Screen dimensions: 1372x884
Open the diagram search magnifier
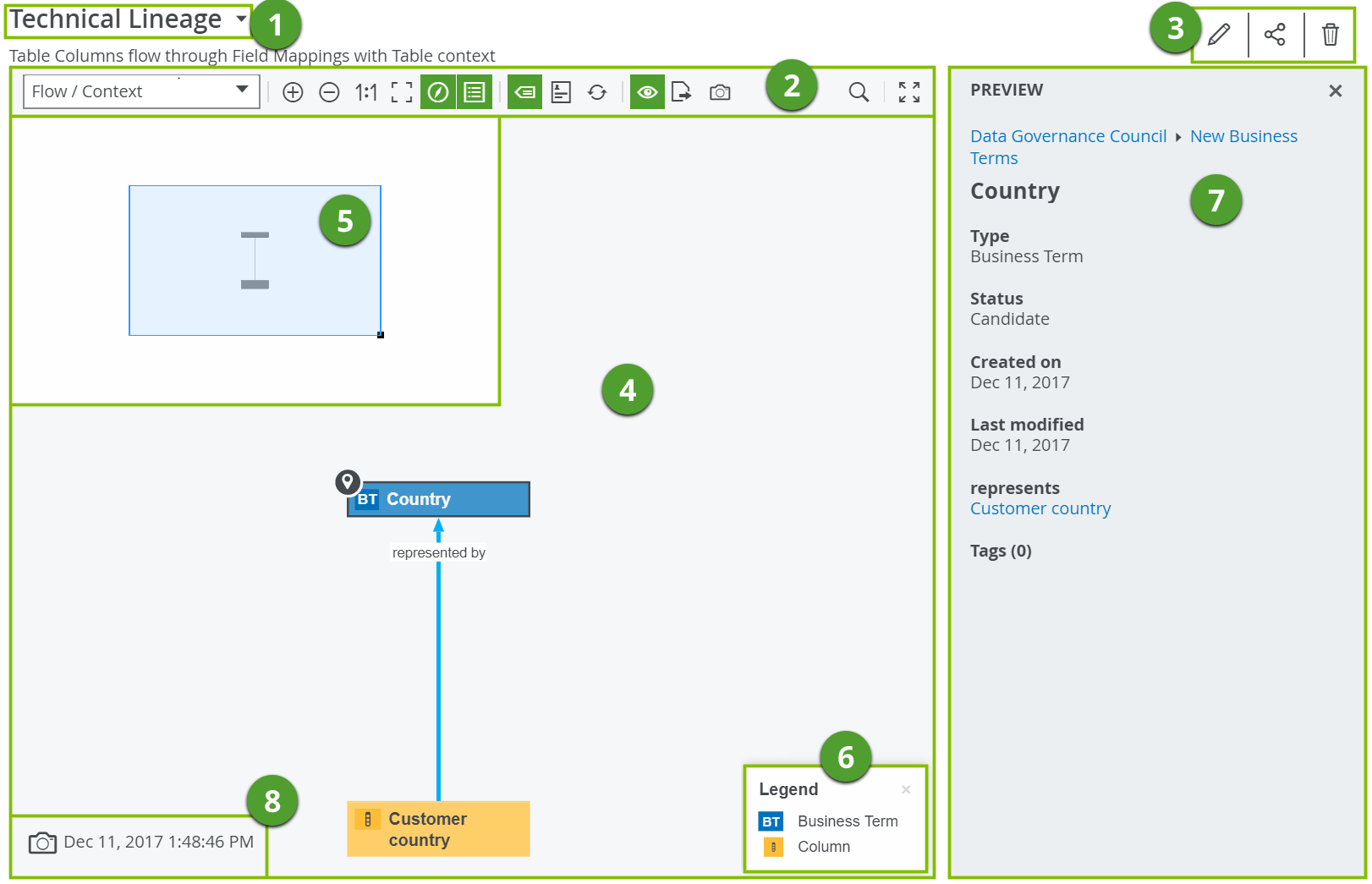859,92
